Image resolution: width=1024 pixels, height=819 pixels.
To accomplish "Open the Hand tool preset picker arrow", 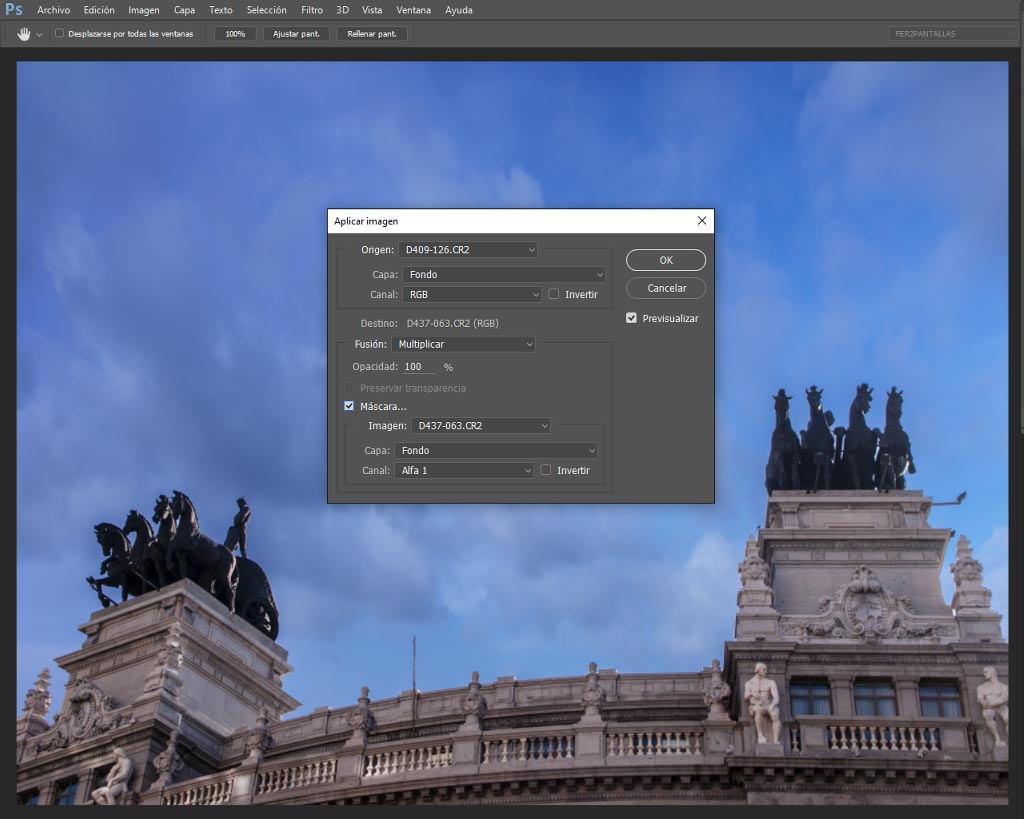I will [39, 35].
